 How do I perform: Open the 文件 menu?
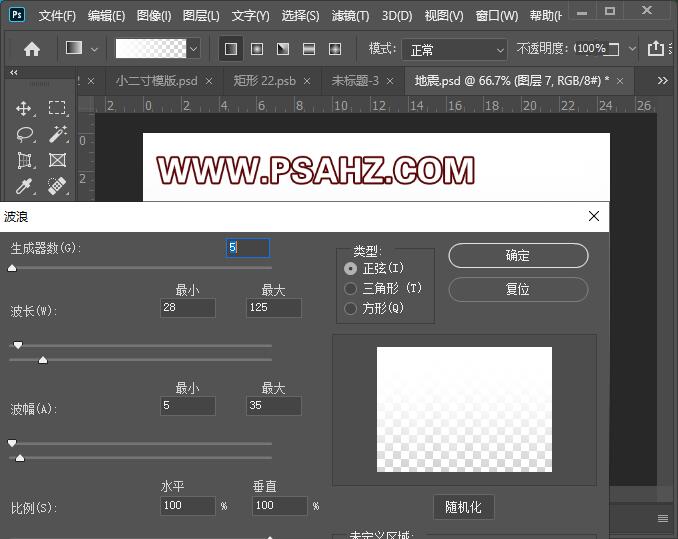click(57, 16)
